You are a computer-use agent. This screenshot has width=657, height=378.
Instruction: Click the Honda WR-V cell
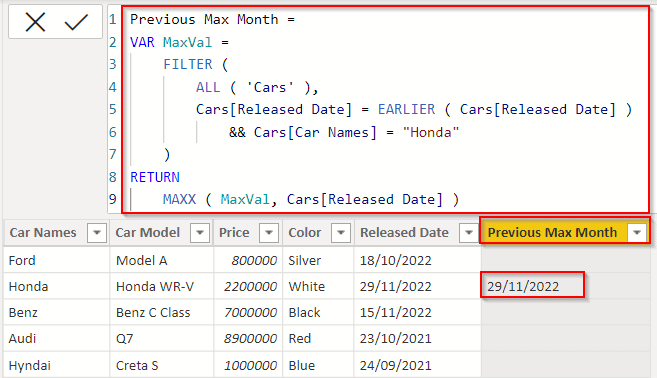[x=162, y=286]
